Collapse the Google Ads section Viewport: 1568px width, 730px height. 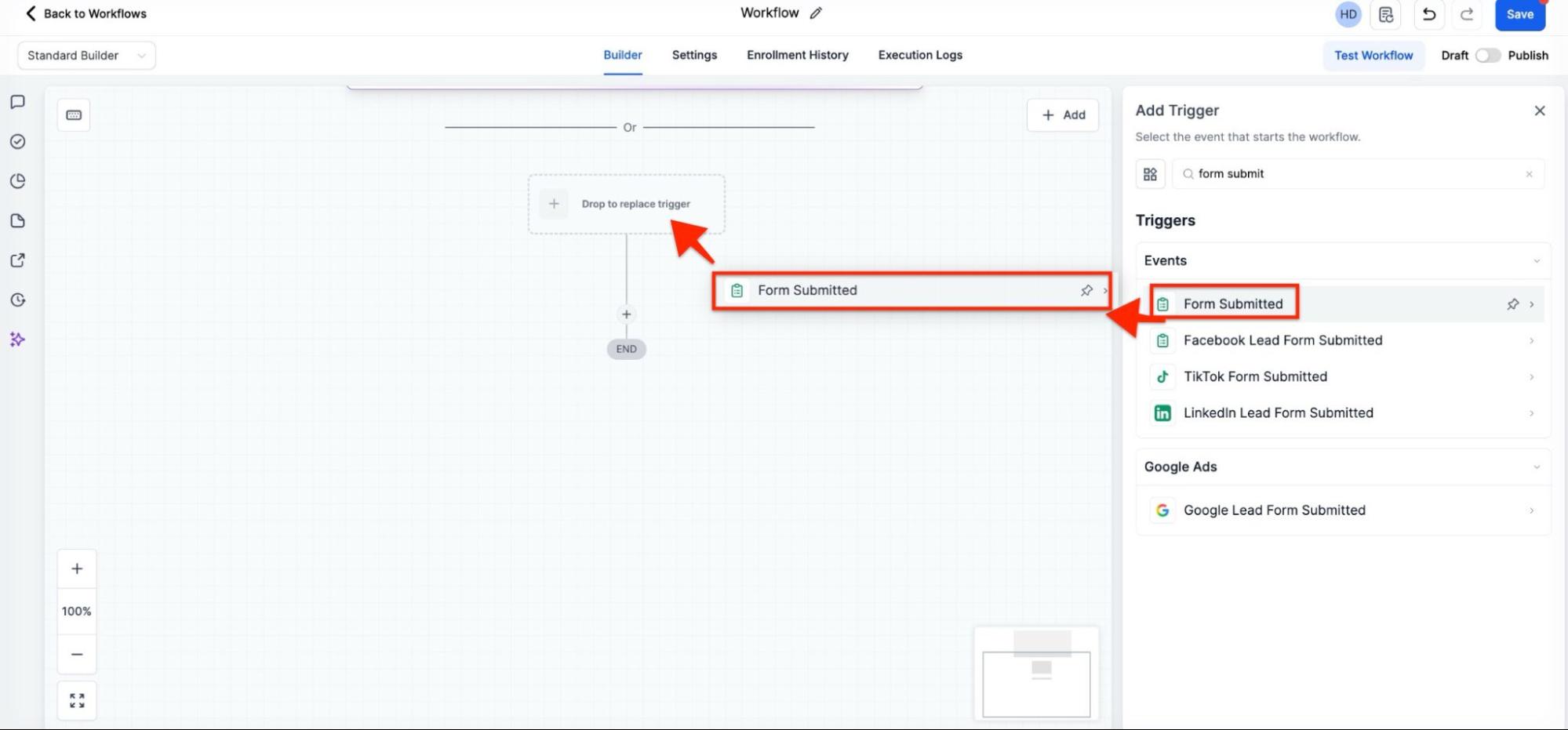coord(1536,467)
